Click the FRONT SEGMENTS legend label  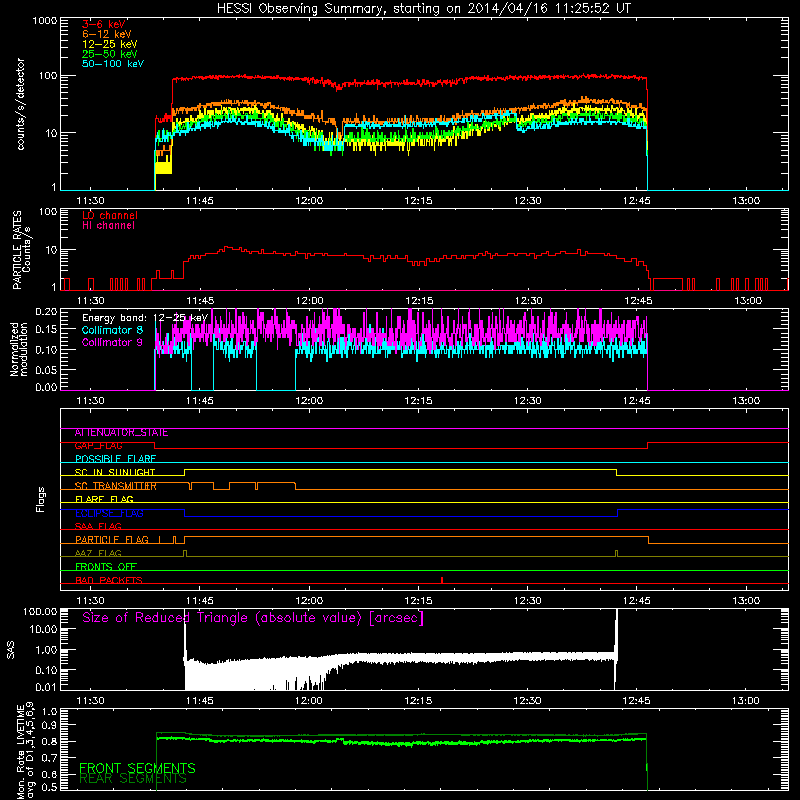[x=137, y=768]
